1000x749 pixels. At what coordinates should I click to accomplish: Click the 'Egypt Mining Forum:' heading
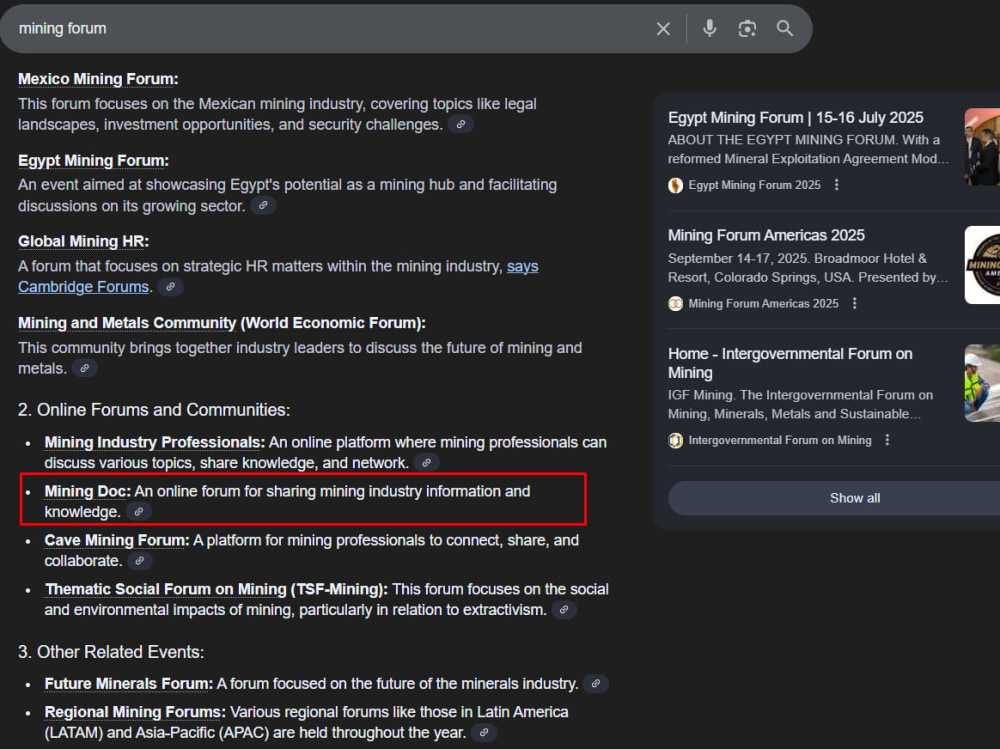[x=93, y=161]
